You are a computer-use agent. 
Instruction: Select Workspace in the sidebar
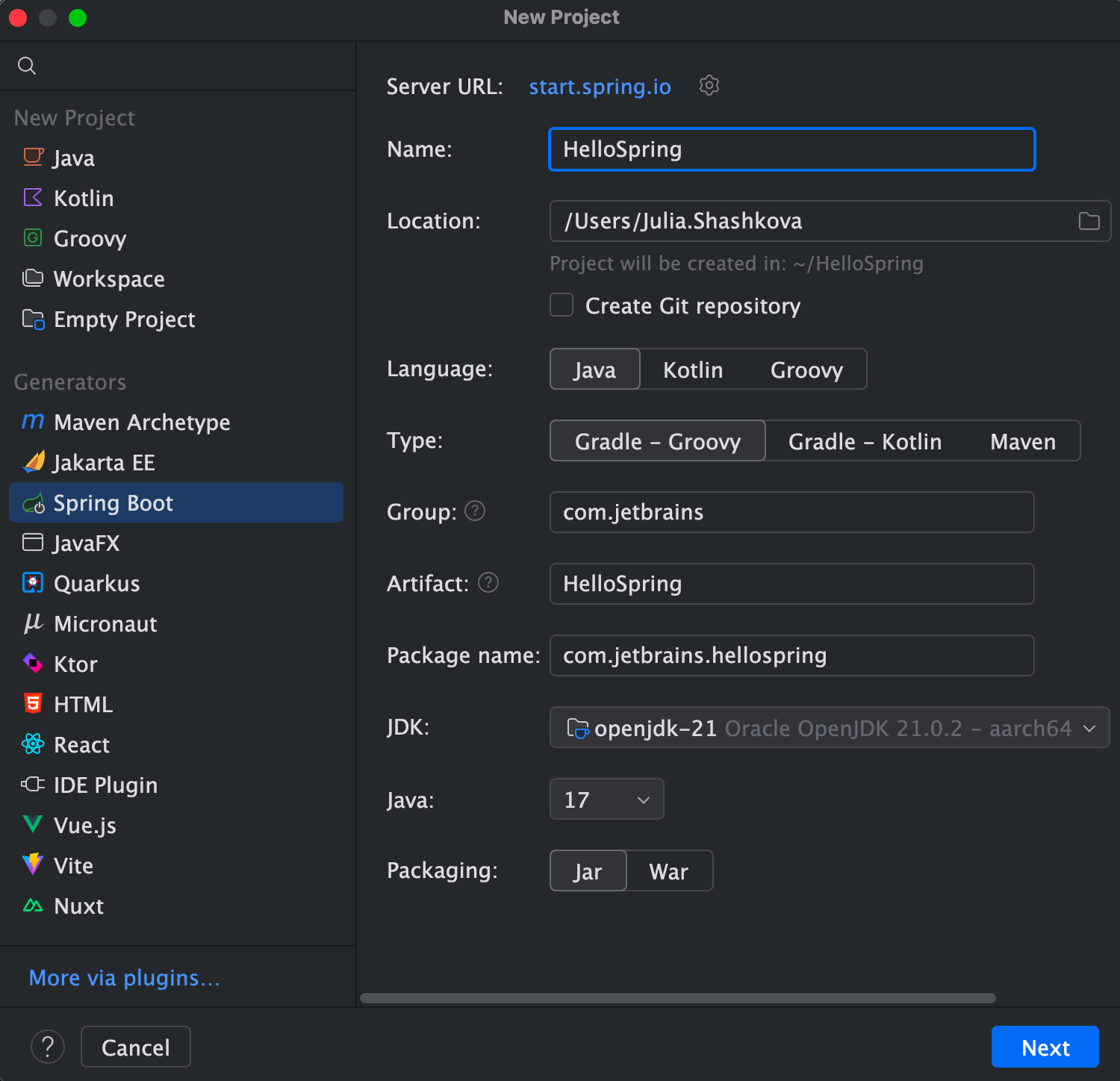(176, 278)
